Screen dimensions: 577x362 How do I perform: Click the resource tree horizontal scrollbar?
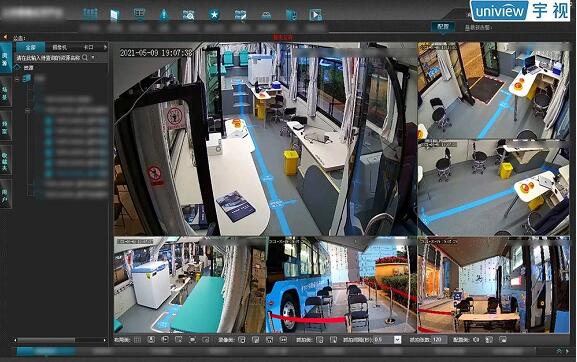click(46, 340)
